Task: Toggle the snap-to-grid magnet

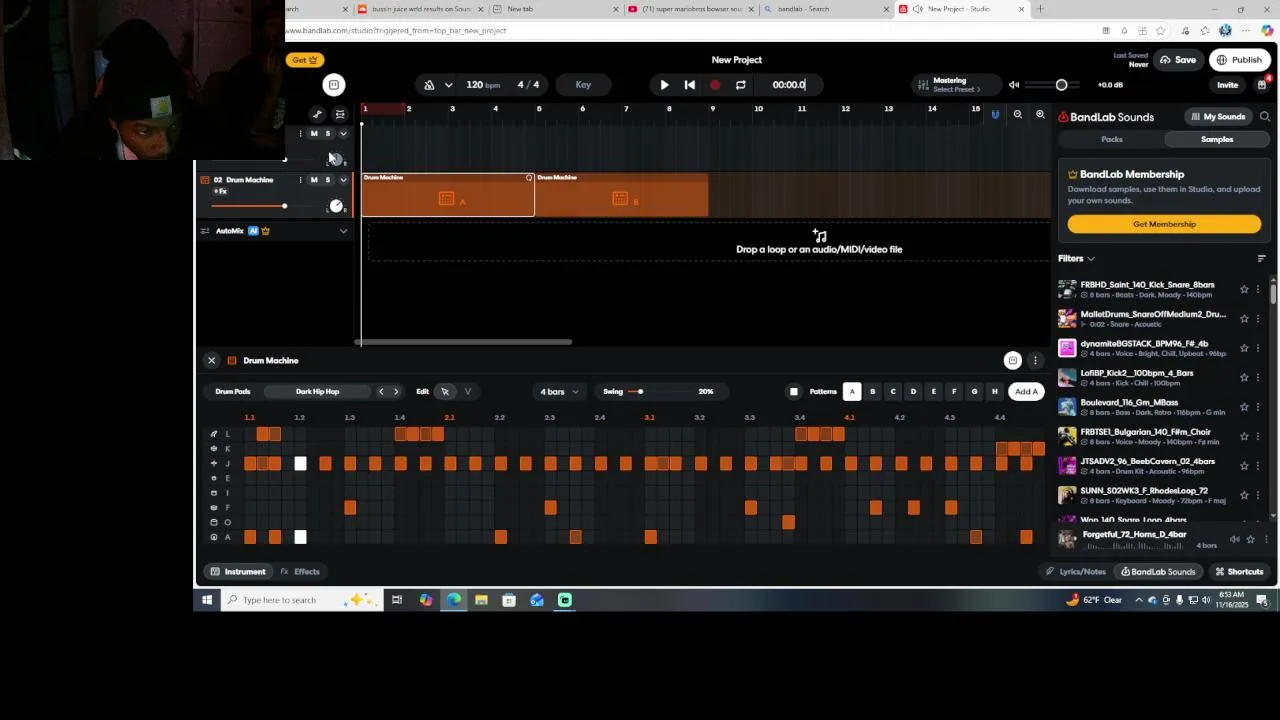Action: (x=995, y=115)
